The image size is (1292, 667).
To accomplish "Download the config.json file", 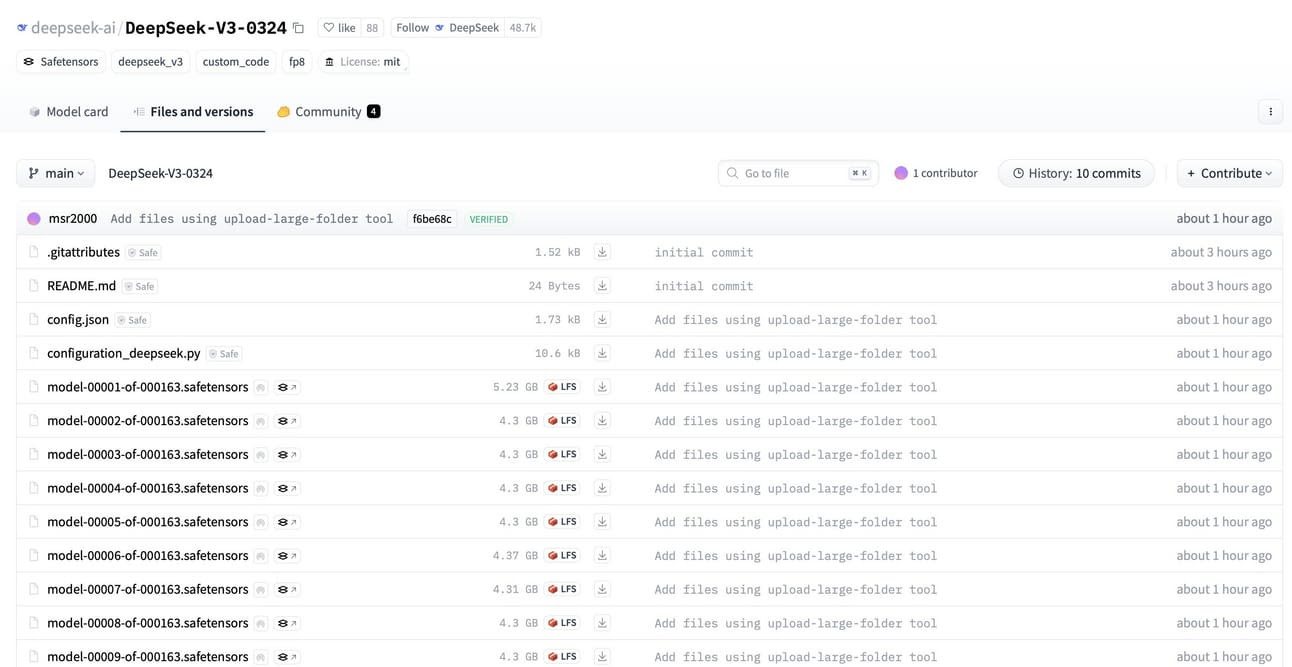I will (x=602, y=320).
